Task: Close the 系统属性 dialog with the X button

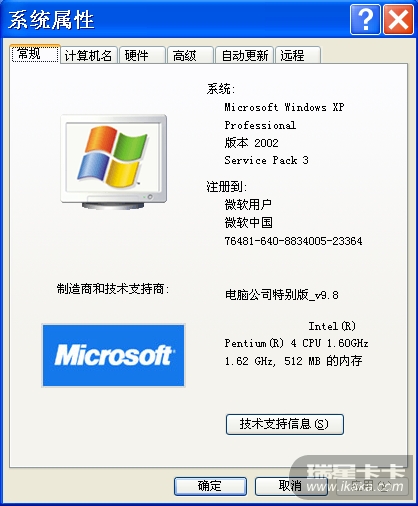Action: coord(398,20)
